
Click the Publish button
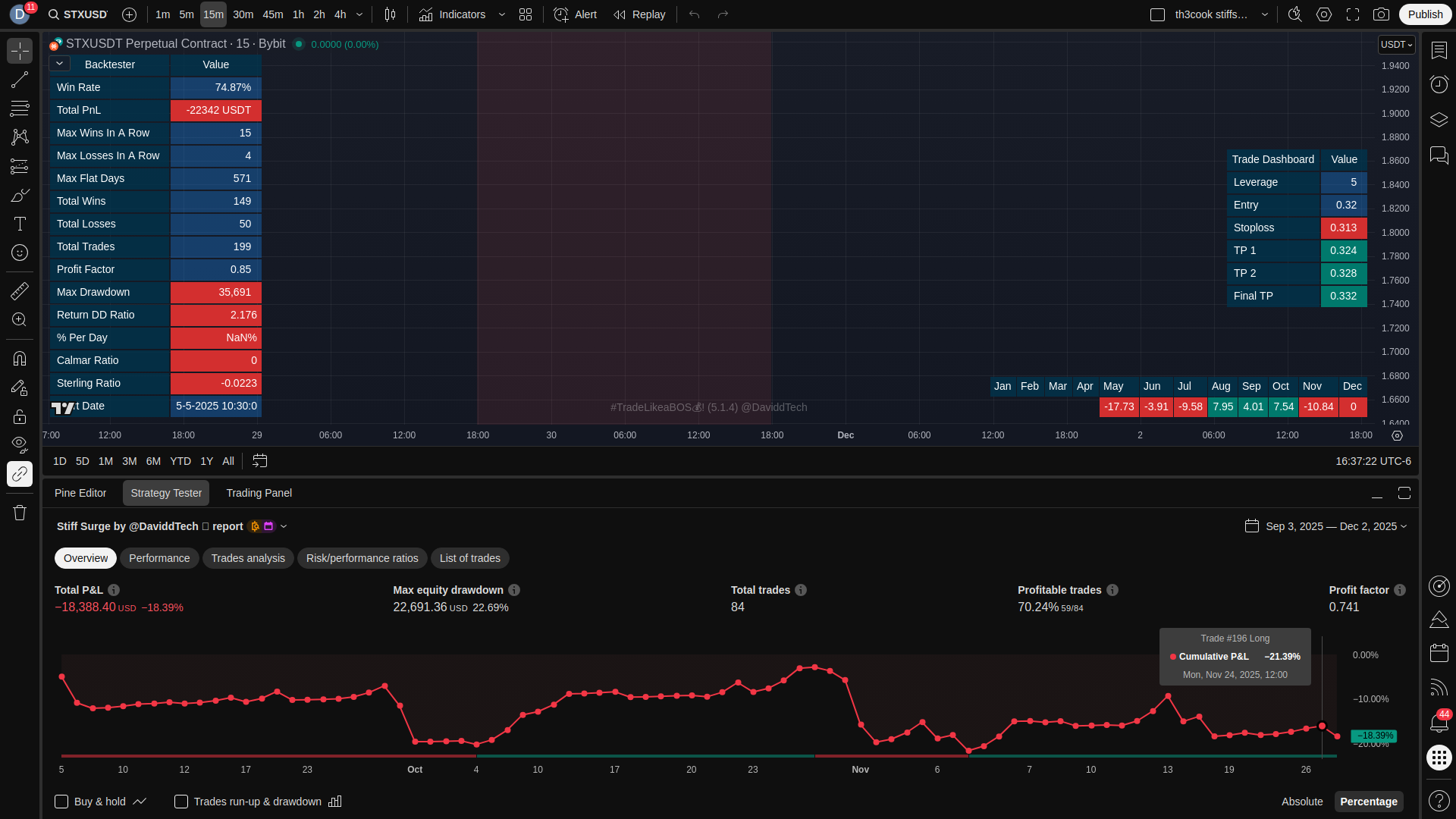[x=1425, y=14]
